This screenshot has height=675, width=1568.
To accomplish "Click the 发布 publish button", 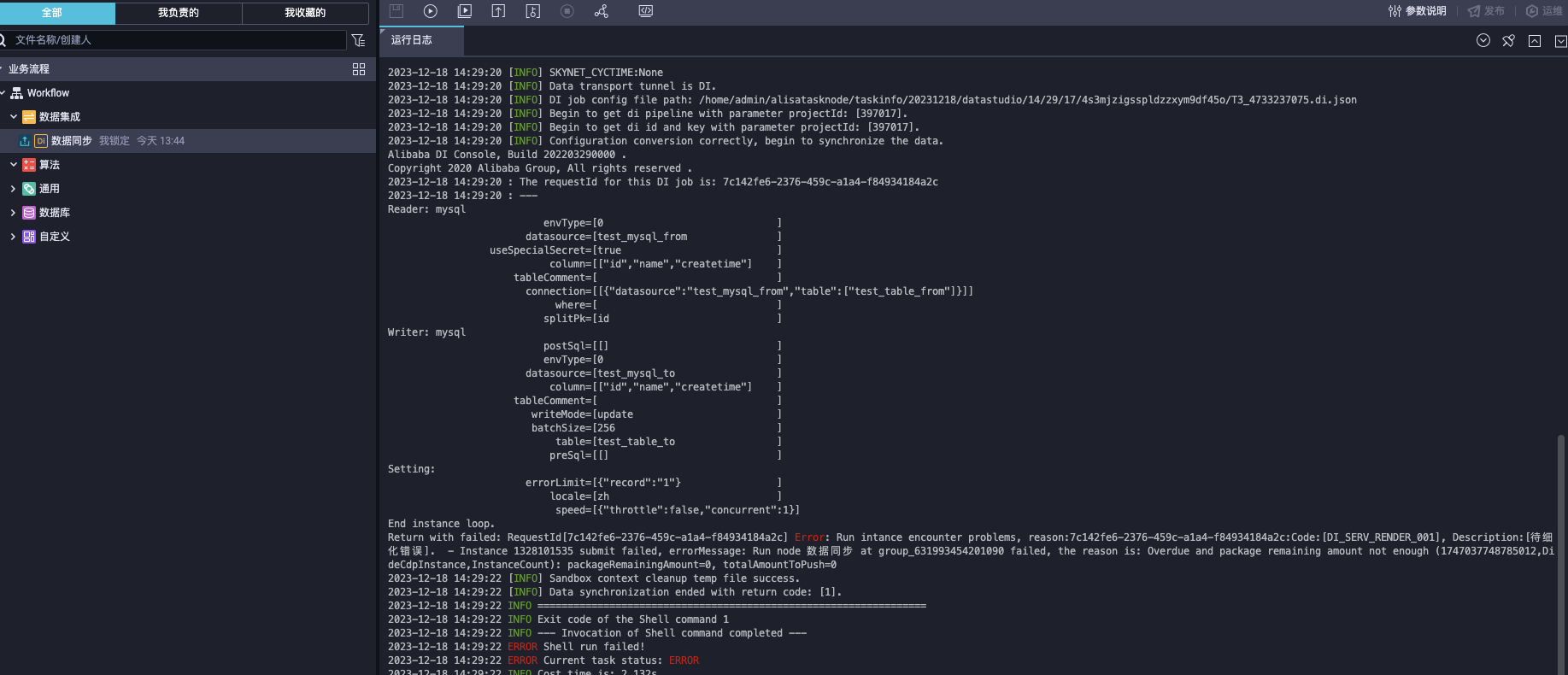I will 1486,11.
